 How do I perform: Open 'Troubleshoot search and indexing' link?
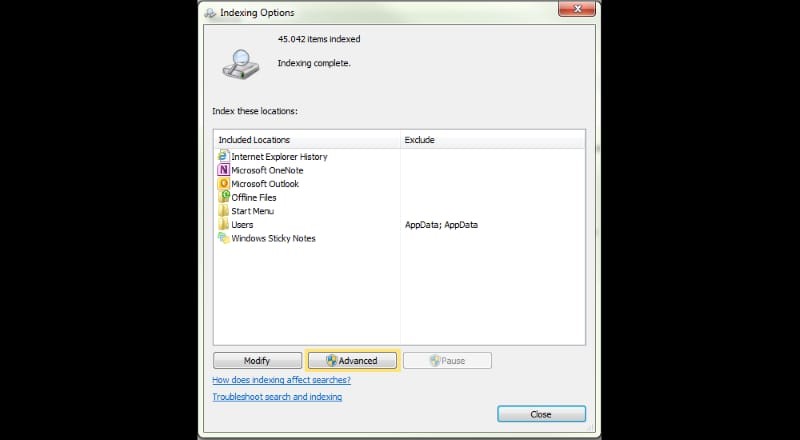[x=277, y=397]
